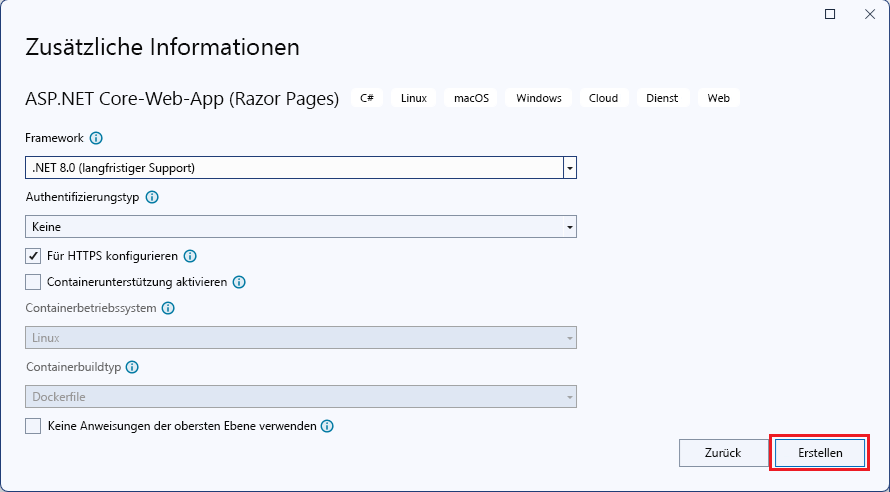The height and width of the screenshot is (492, 890).
Task: Open the Containerbuildtyp dropdown showing Dockerfile
Action: click(301, 397)
